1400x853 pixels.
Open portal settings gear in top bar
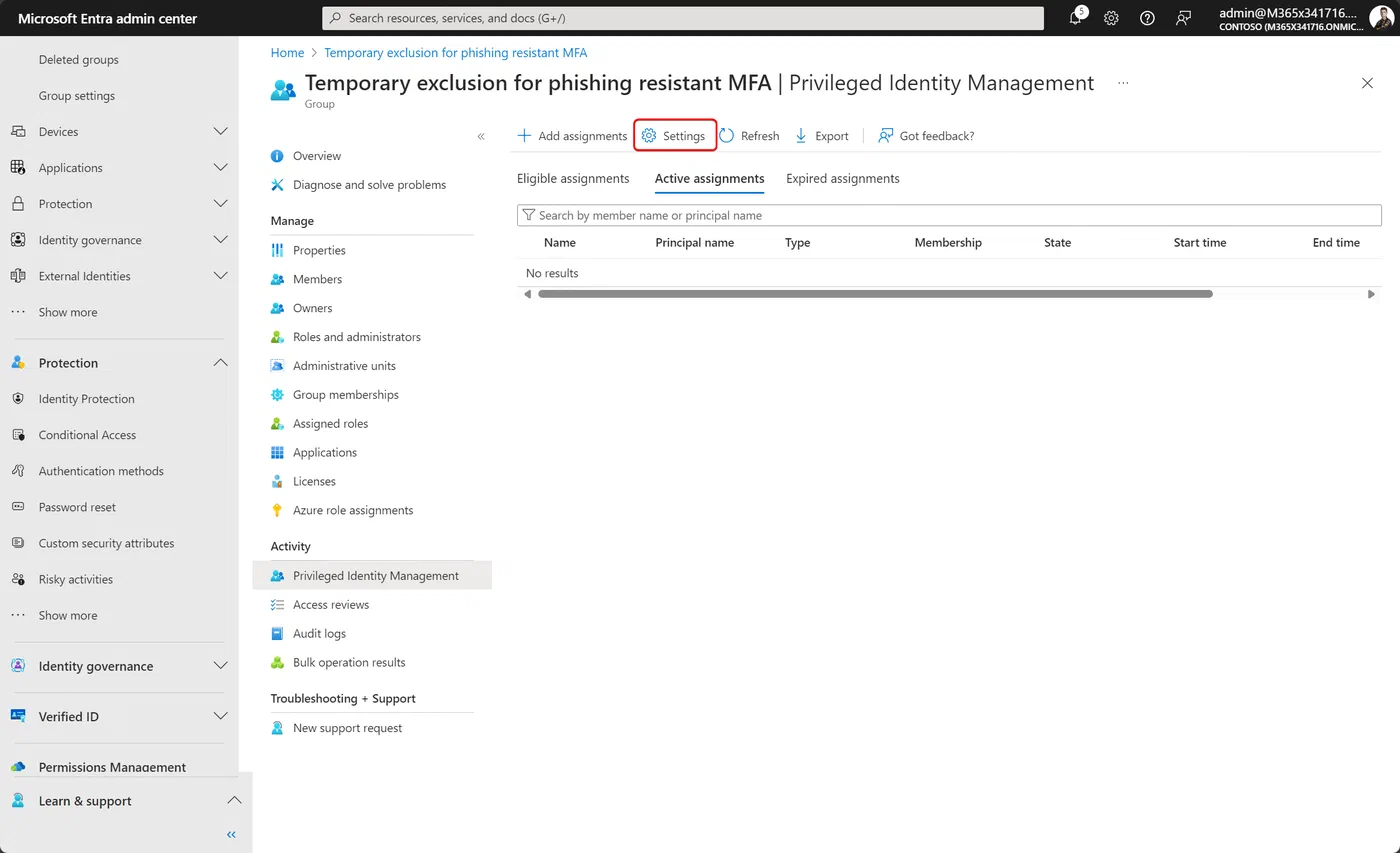1111,18
